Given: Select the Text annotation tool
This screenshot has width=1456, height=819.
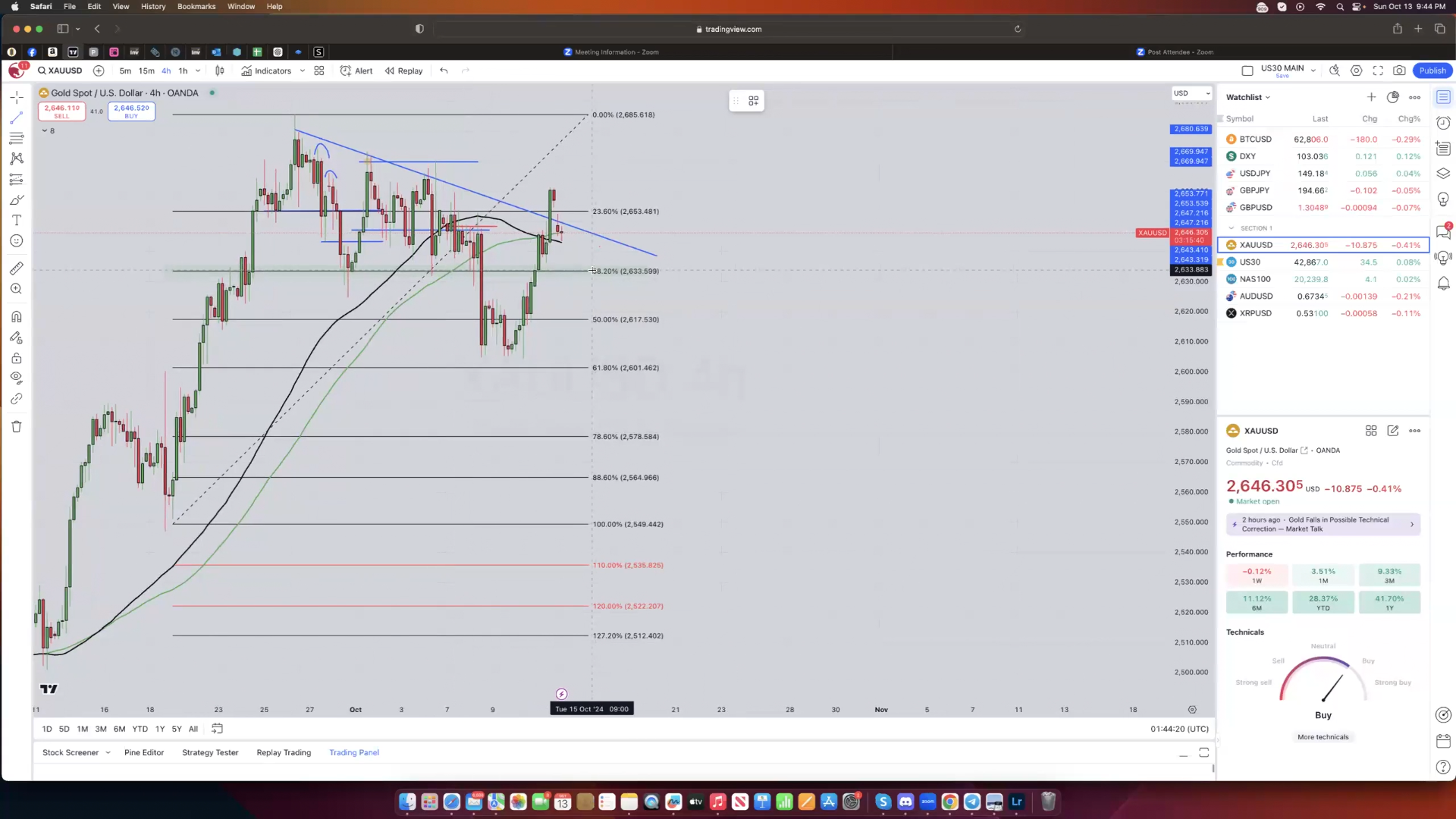Looking at the screenshot, I should pos(16,221).
